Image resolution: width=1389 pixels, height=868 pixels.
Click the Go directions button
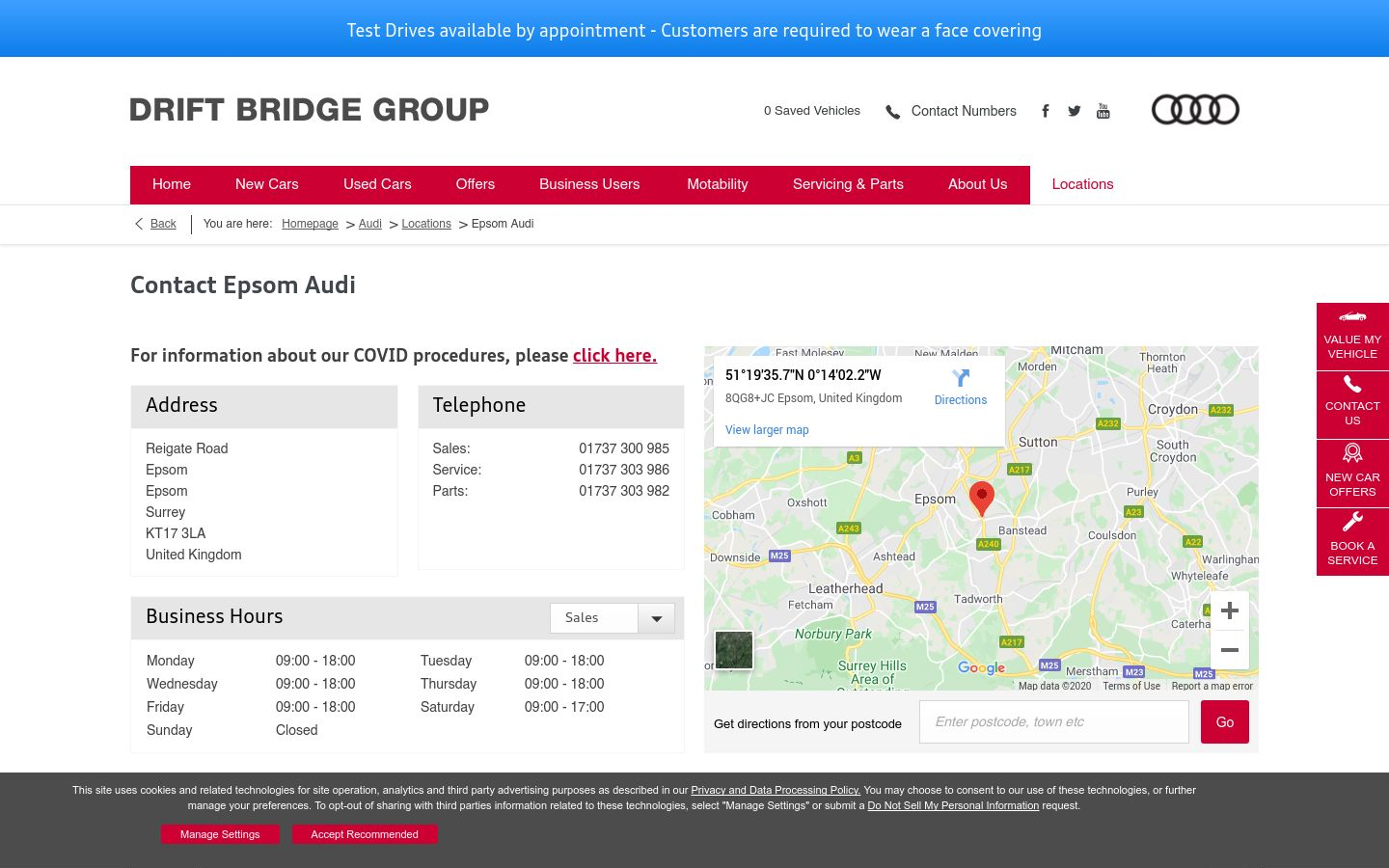(1225, 722)
